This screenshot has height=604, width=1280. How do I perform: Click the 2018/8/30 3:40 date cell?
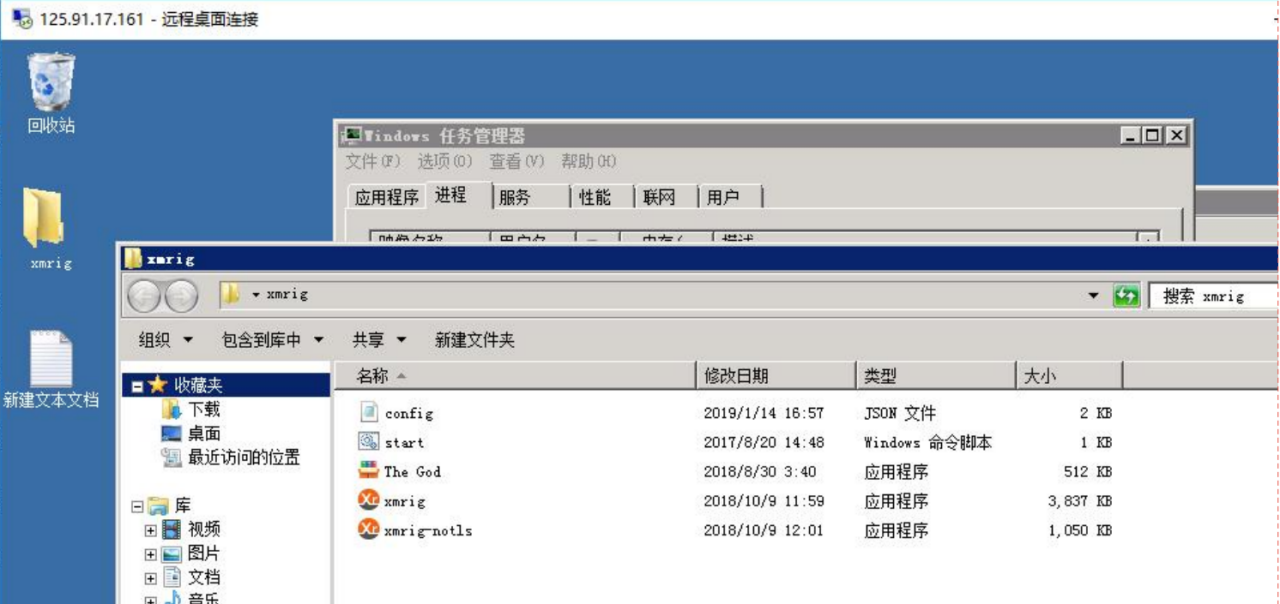pyautogui.click(x=759, y=472)
